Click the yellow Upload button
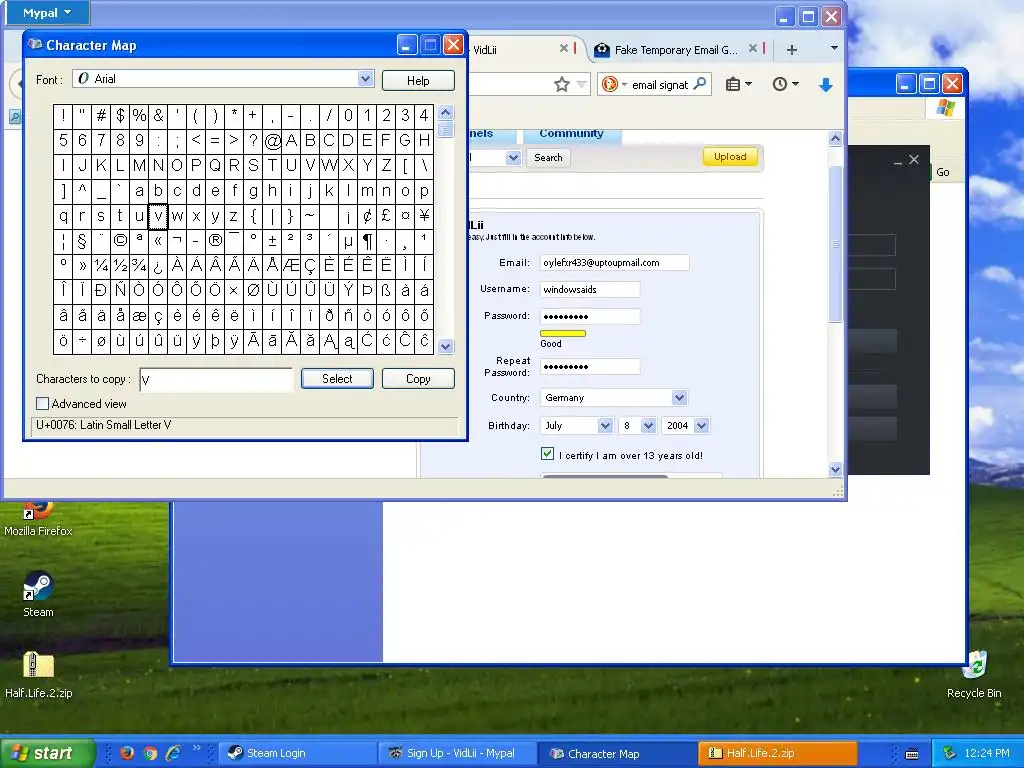This screenshot has height=768, width=1024. click(x=730, y=157)
